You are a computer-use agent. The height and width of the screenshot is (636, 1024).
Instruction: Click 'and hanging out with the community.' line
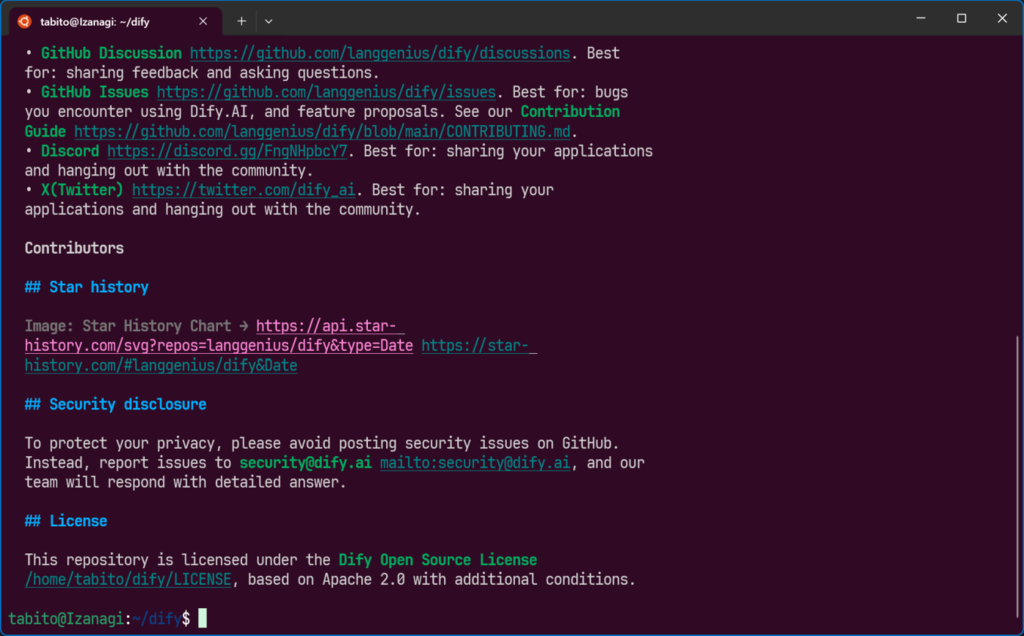(x=169, y=171)
